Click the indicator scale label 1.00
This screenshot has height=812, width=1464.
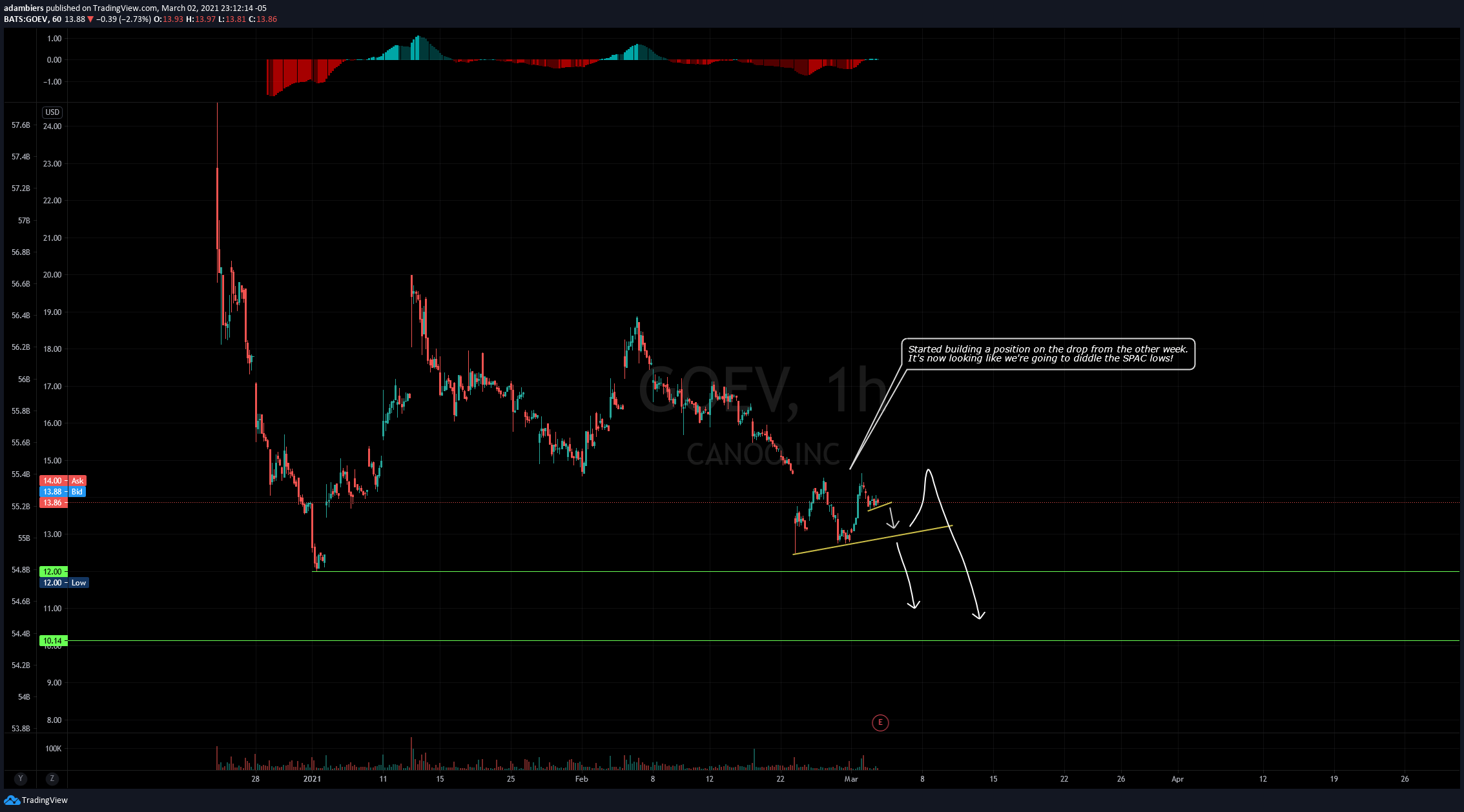(54, 39)
